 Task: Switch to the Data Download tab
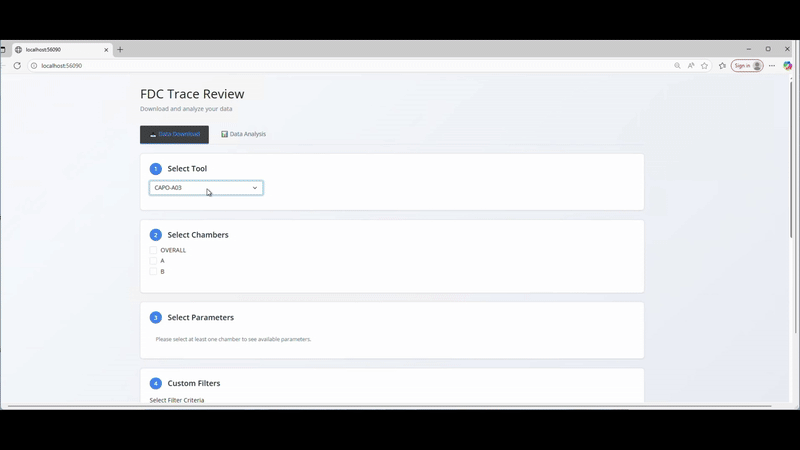coord(174,134)
